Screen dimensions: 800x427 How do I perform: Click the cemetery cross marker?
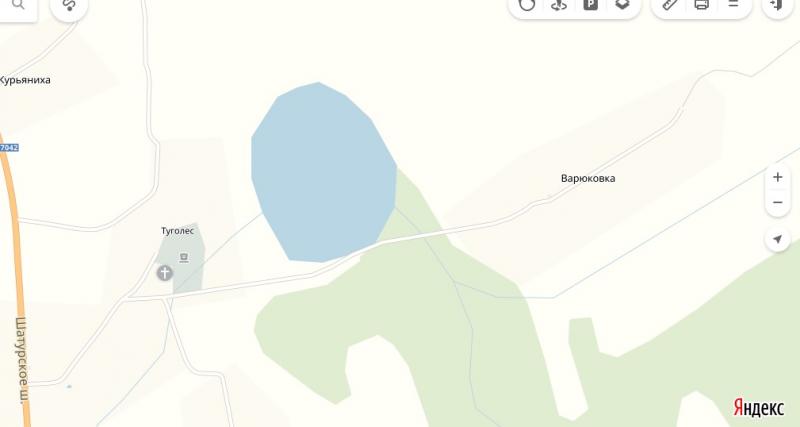click(164, 273)
